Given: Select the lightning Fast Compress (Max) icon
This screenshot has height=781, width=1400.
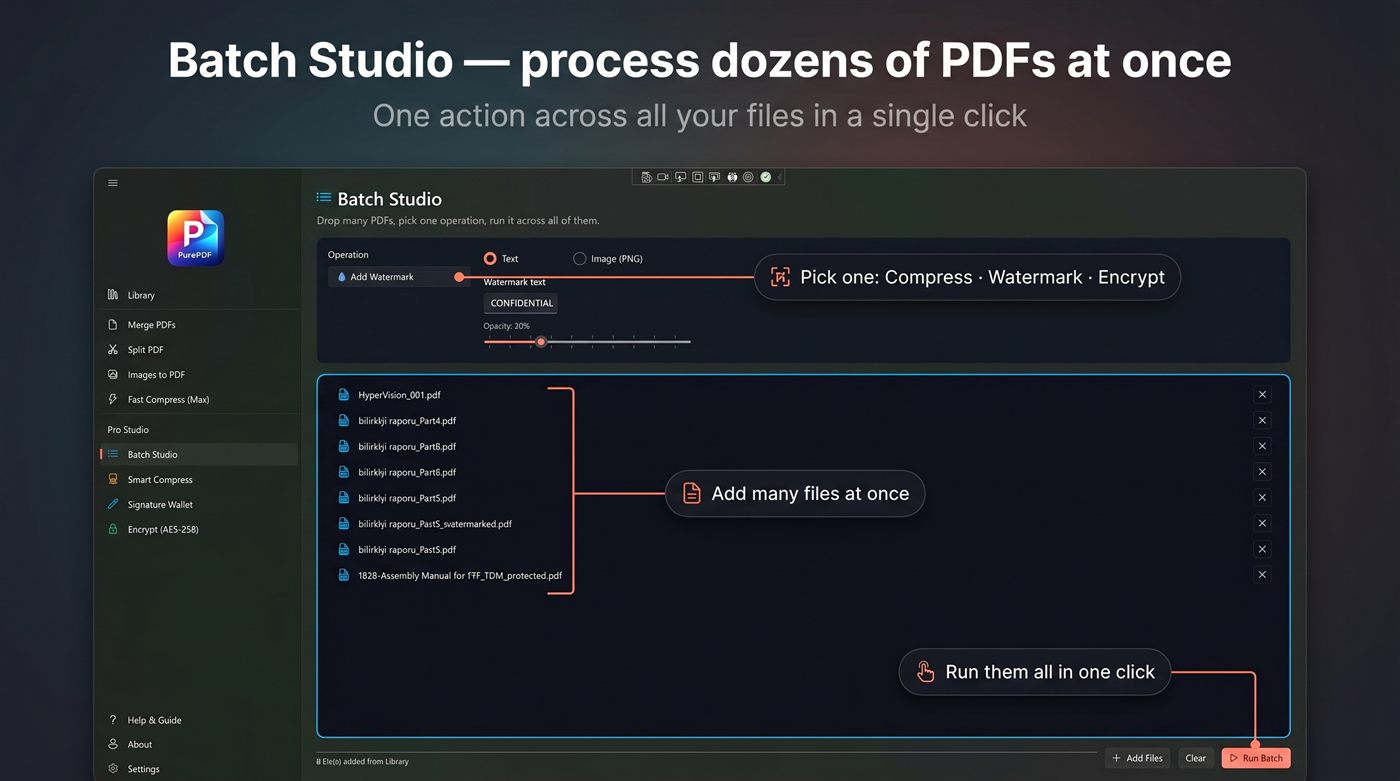Looking at the screenshot, I should tap(113, 400).
